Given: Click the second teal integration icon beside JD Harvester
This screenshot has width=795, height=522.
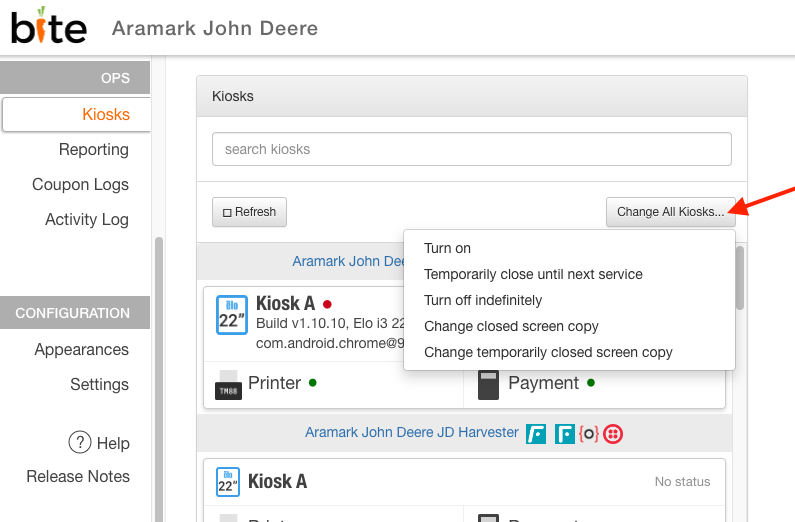Looking at the screenshot, I should [x=564, y=434].
